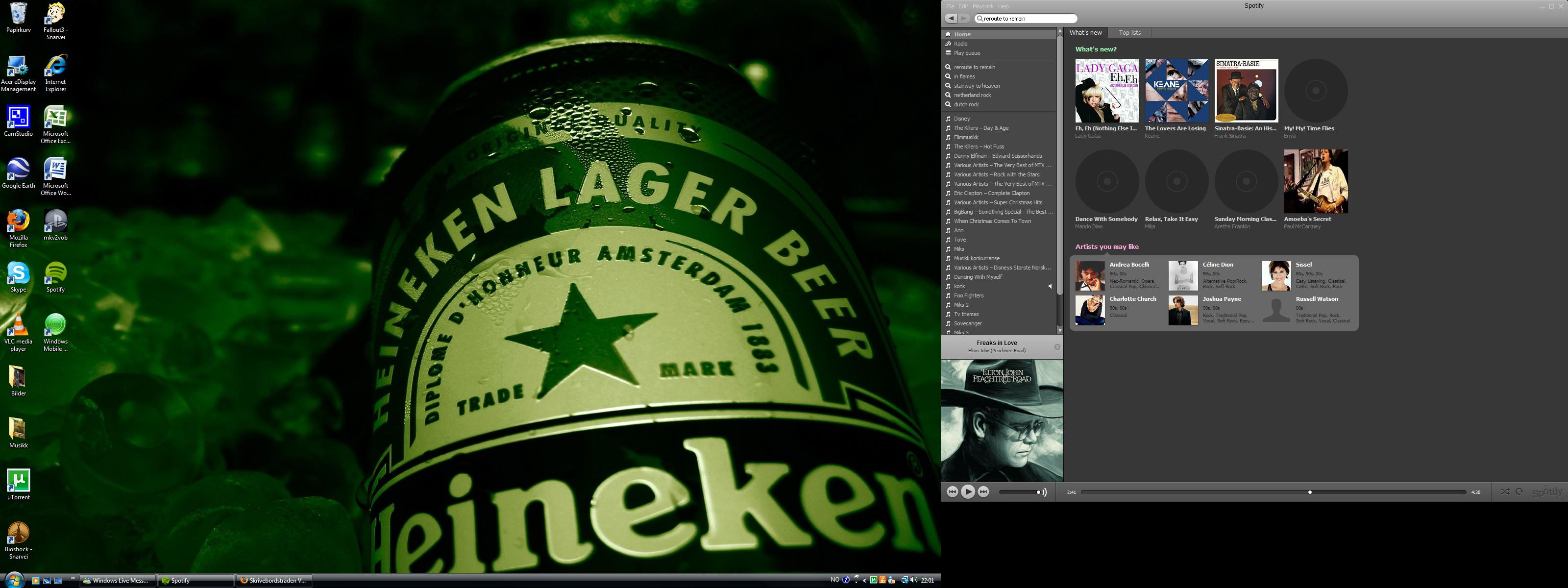Click the track progress seek bar
This screenshot has width=1568, height=588.
click(1274, 492)
